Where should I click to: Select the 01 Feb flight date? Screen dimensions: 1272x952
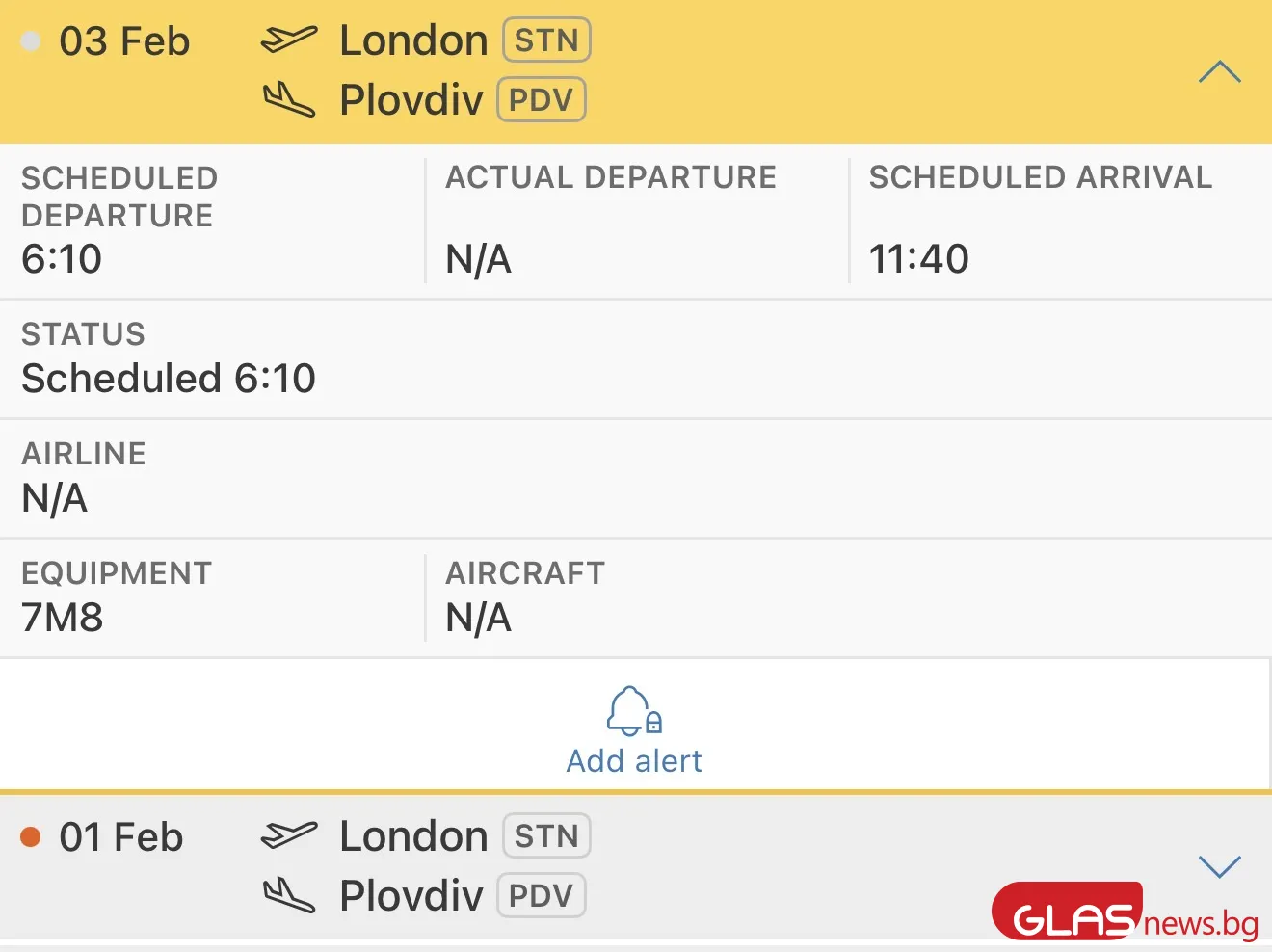click(121, 837)
